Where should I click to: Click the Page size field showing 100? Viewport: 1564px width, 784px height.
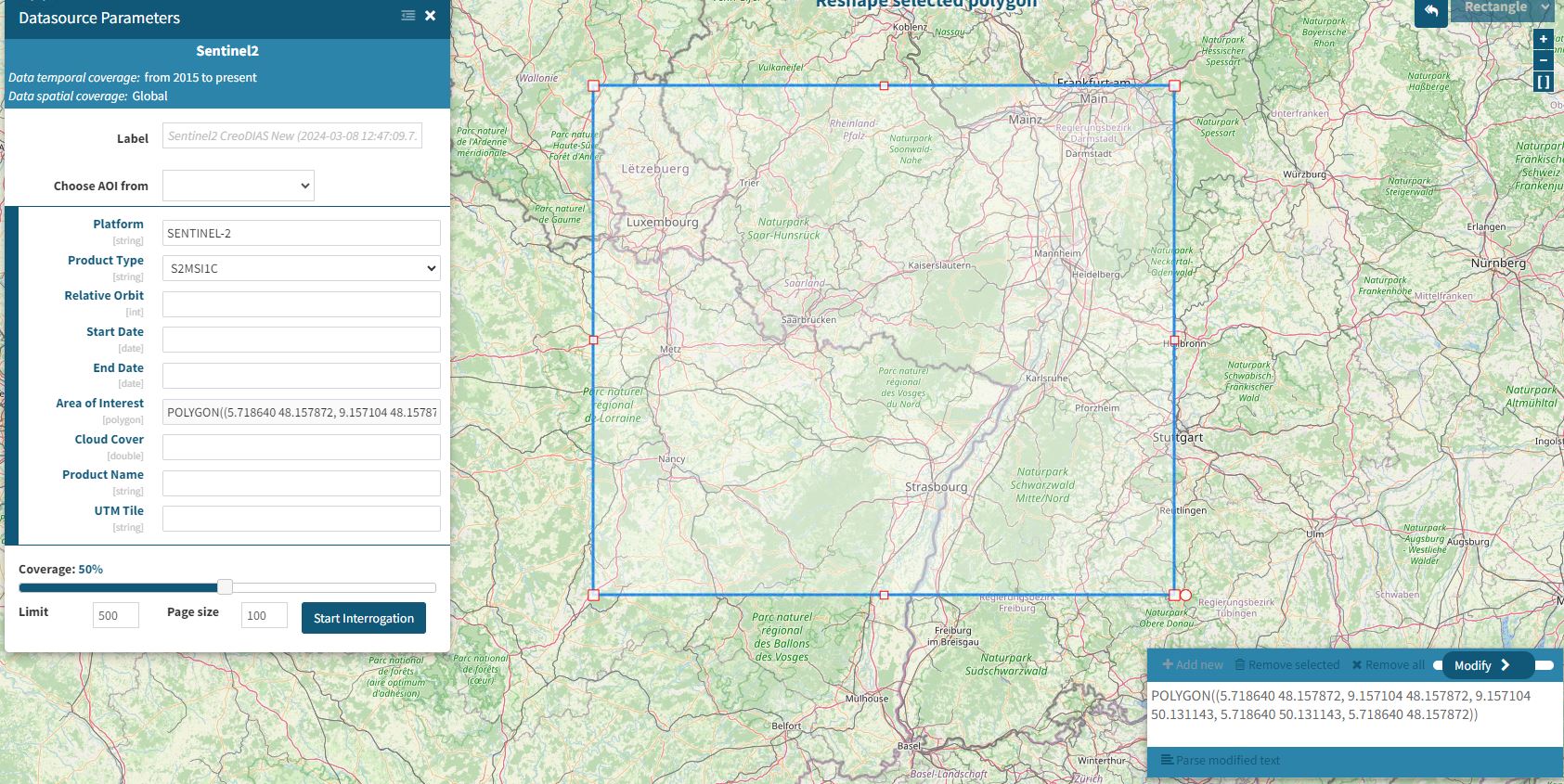[265, 615]
